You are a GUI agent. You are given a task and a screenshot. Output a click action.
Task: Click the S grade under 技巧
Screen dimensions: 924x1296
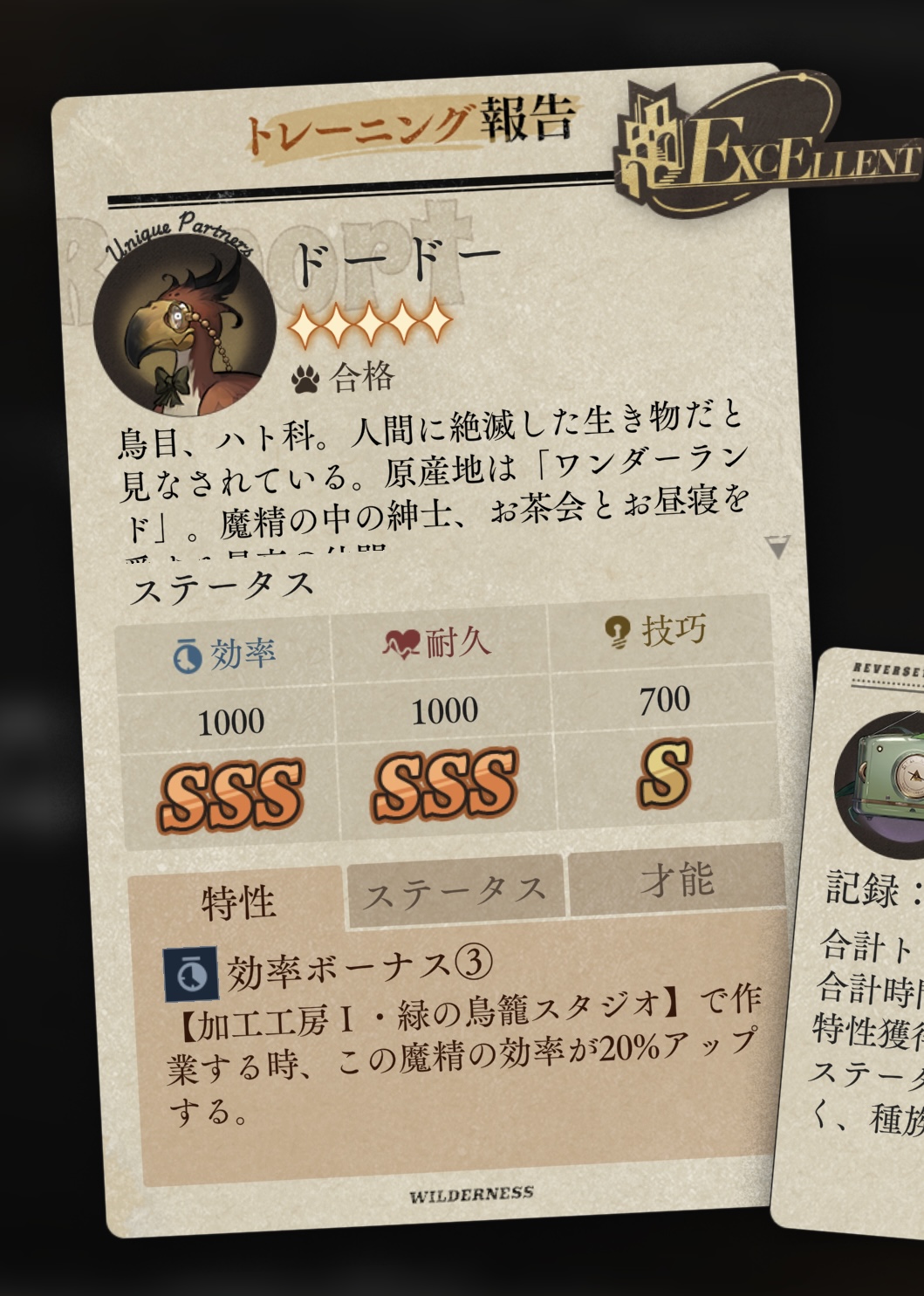pos(665,772)
